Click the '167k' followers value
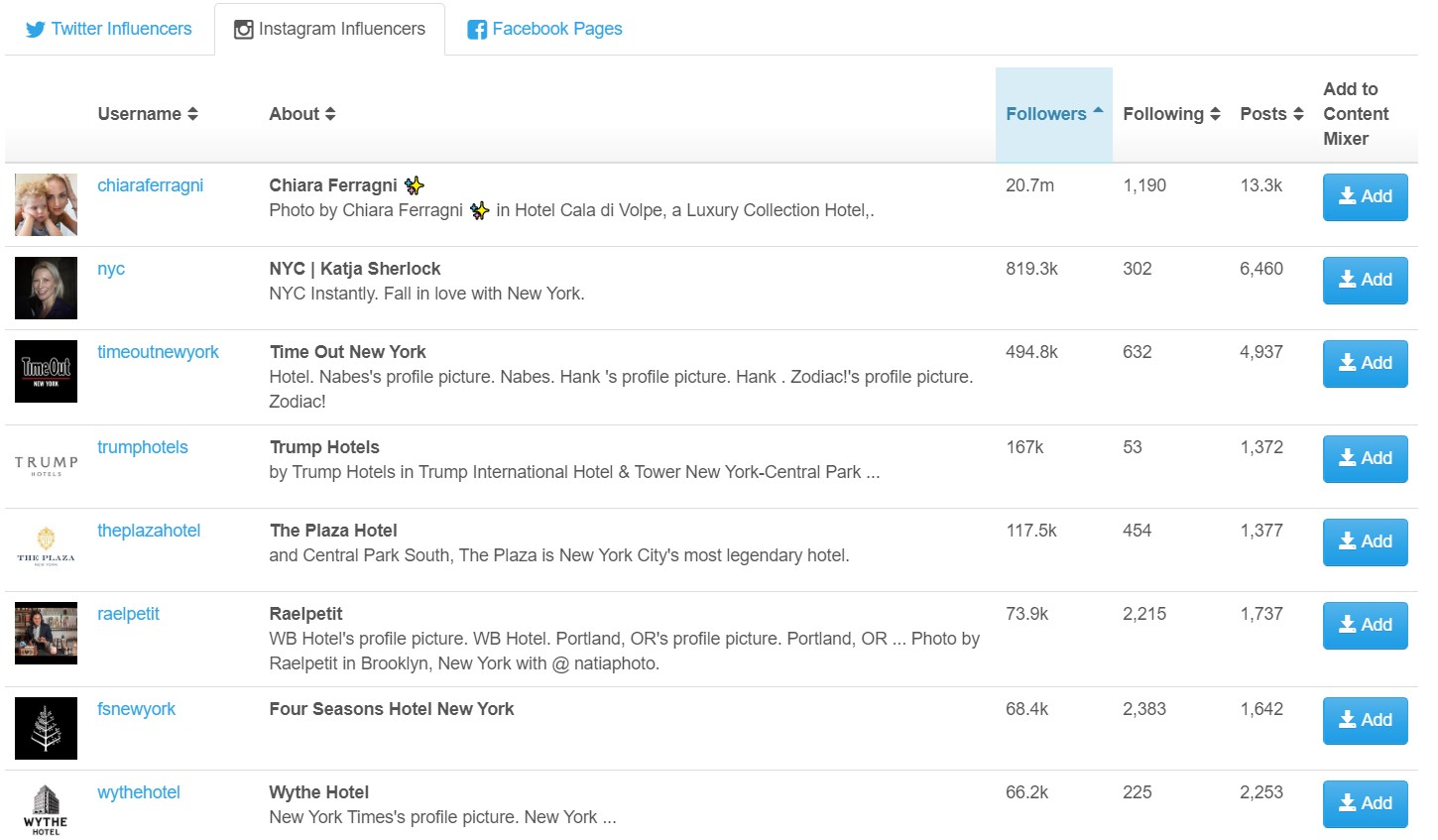 (x=1024, y=447)
